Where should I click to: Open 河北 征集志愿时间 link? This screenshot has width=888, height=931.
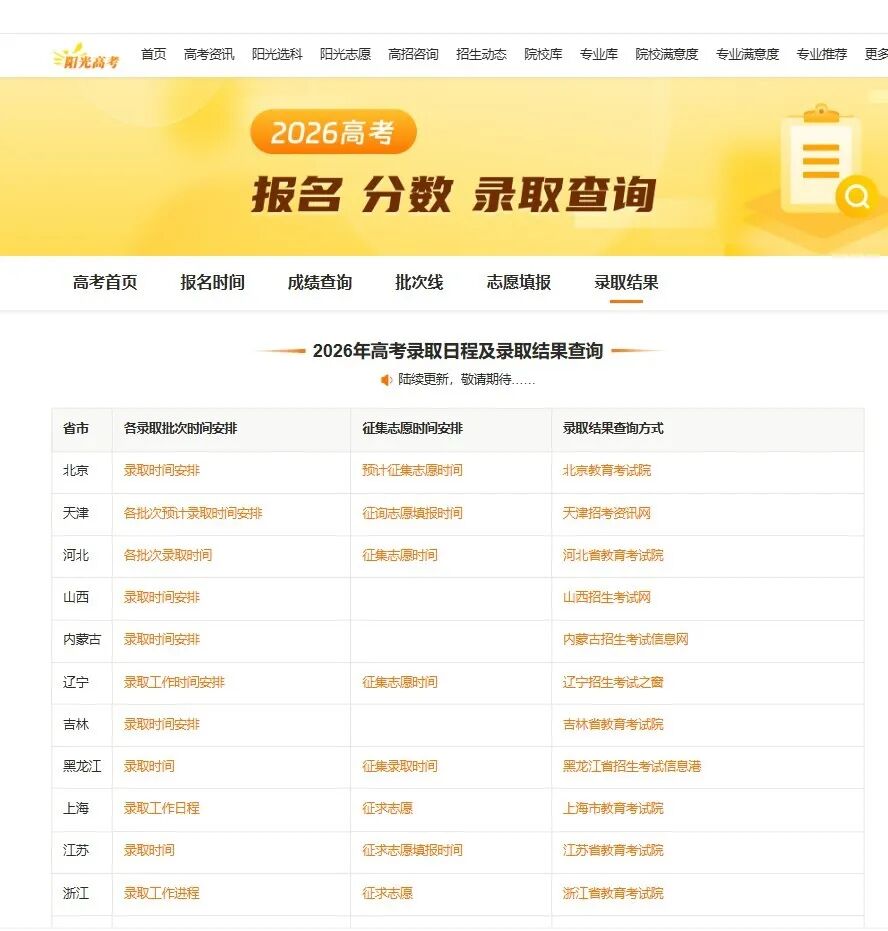tap(399, 555)
